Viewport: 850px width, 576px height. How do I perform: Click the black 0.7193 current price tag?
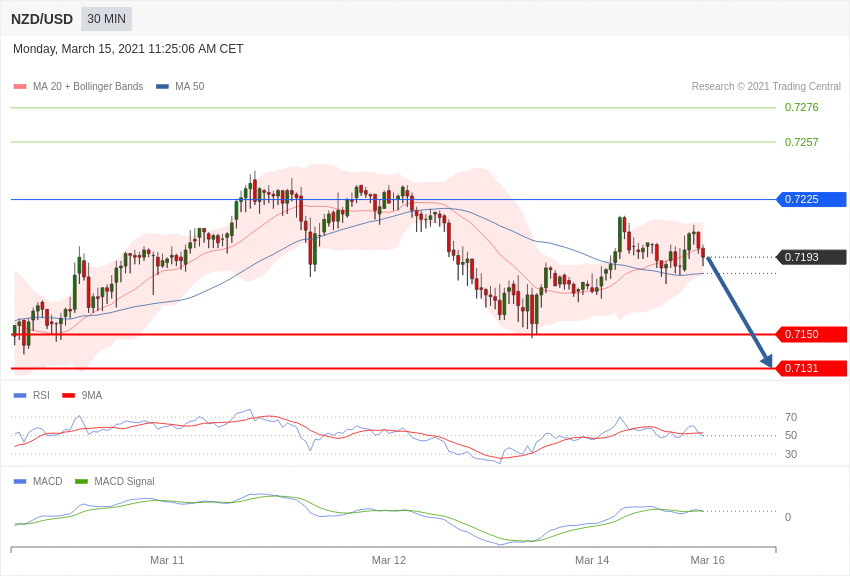click(x=812, y=257)
